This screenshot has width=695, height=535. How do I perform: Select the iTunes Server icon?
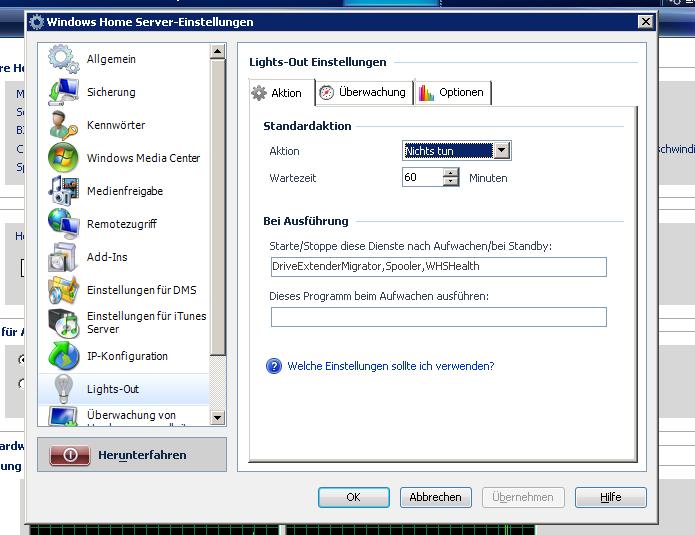click(63, 323)
